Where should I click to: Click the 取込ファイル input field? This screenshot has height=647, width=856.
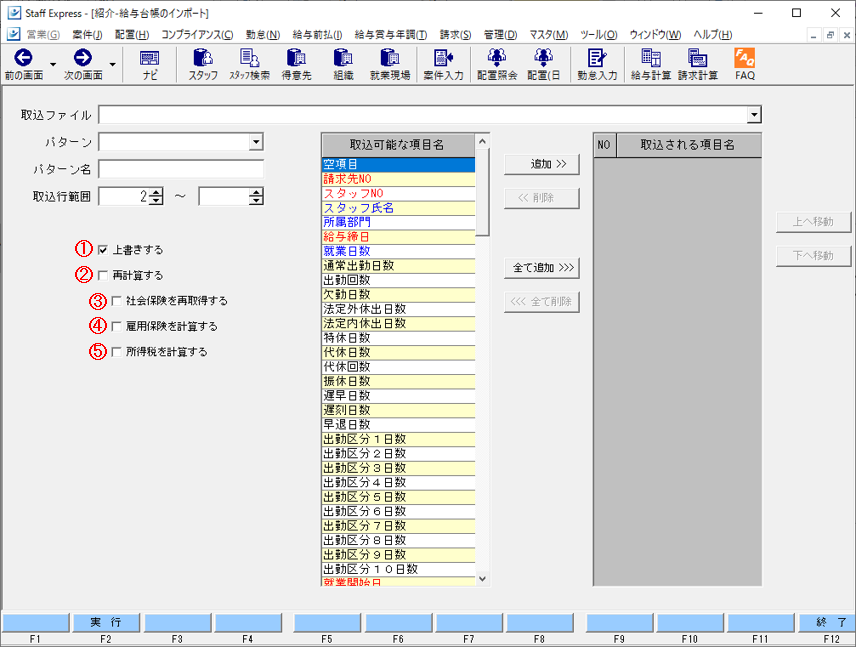click(424, 115)
